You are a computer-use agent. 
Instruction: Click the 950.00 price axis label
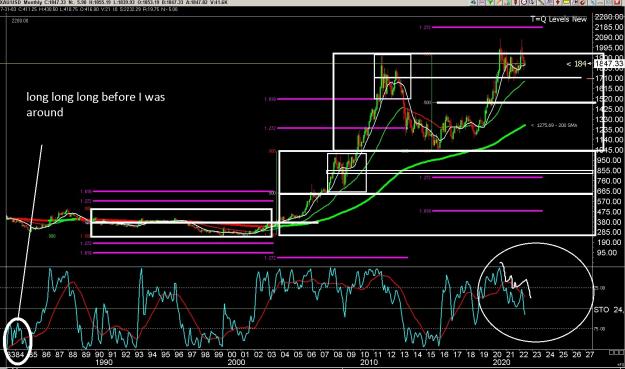coord(609,161)
